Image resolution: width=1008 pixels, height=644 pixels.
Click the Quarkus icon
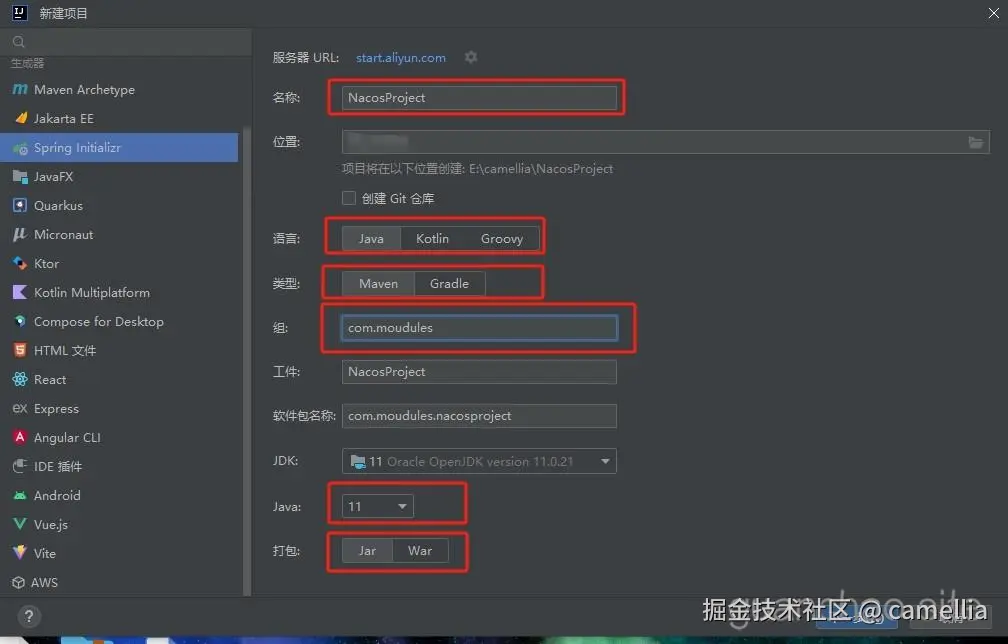coord(20,206)
